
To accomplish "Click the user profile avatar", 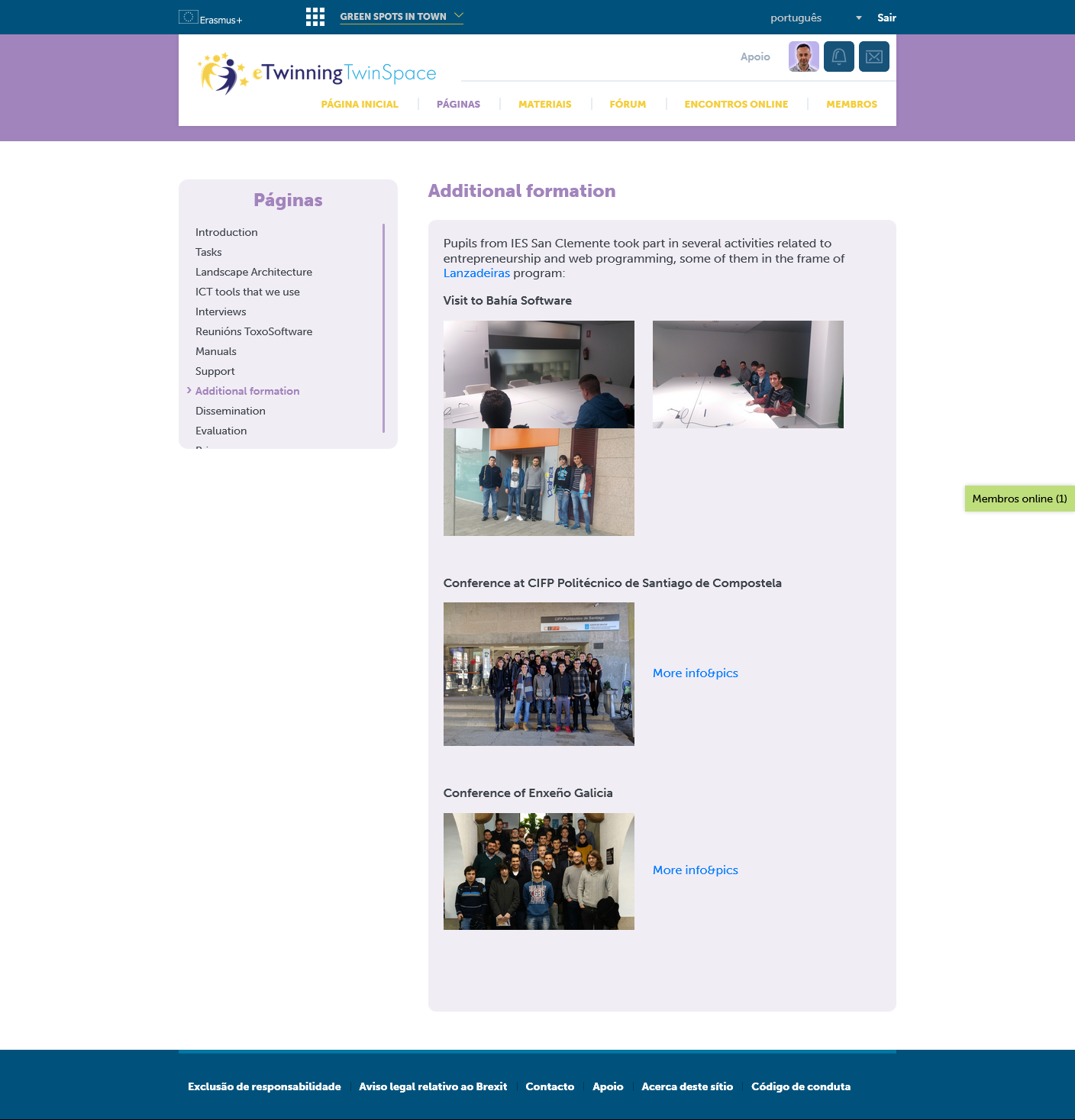I will tap(804, 56).
